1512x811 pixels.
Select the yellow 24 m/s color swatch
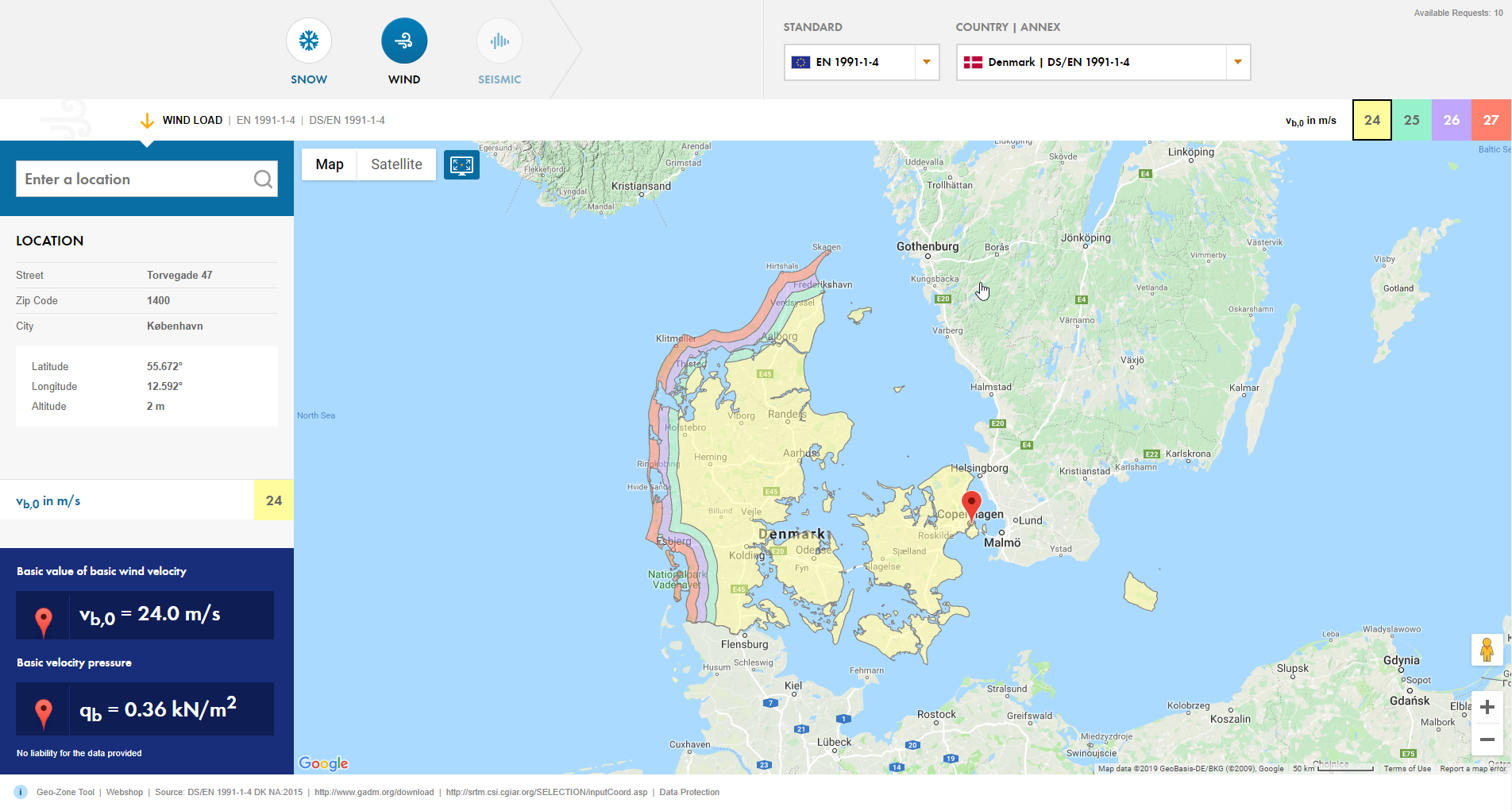point(1372,120)
